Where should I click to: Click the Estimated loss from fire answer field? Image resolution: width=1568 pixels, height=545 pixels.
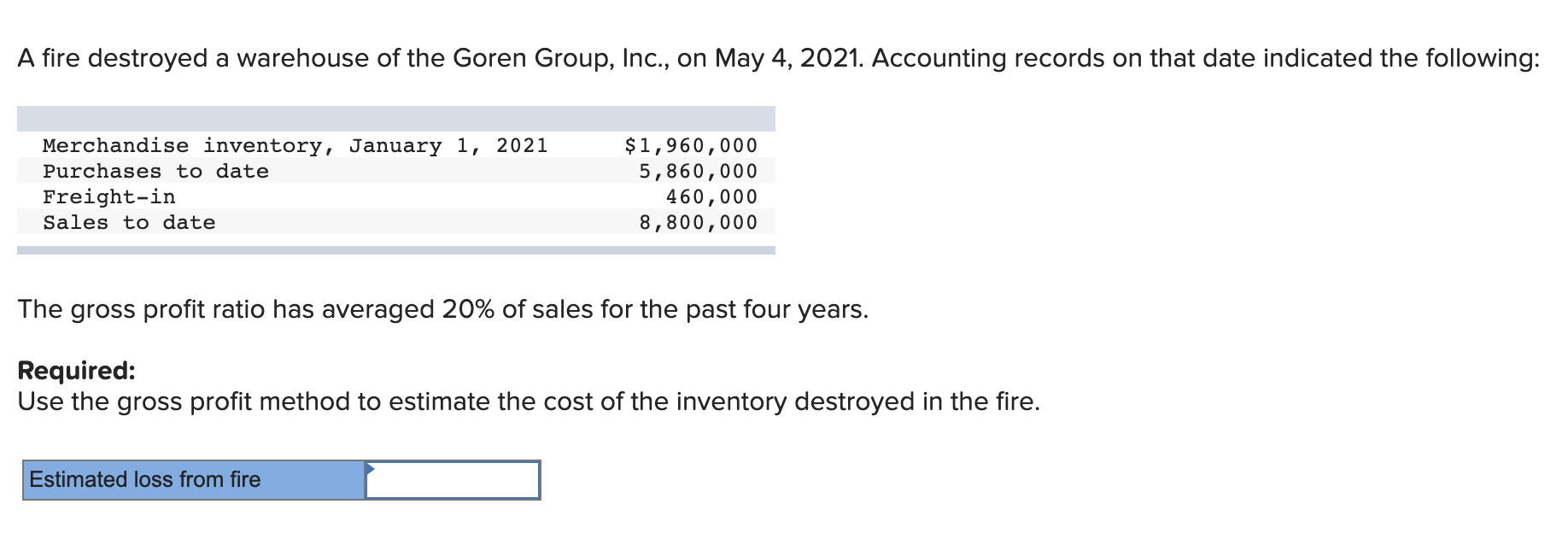pyautogui.click(x=453, y=480)
